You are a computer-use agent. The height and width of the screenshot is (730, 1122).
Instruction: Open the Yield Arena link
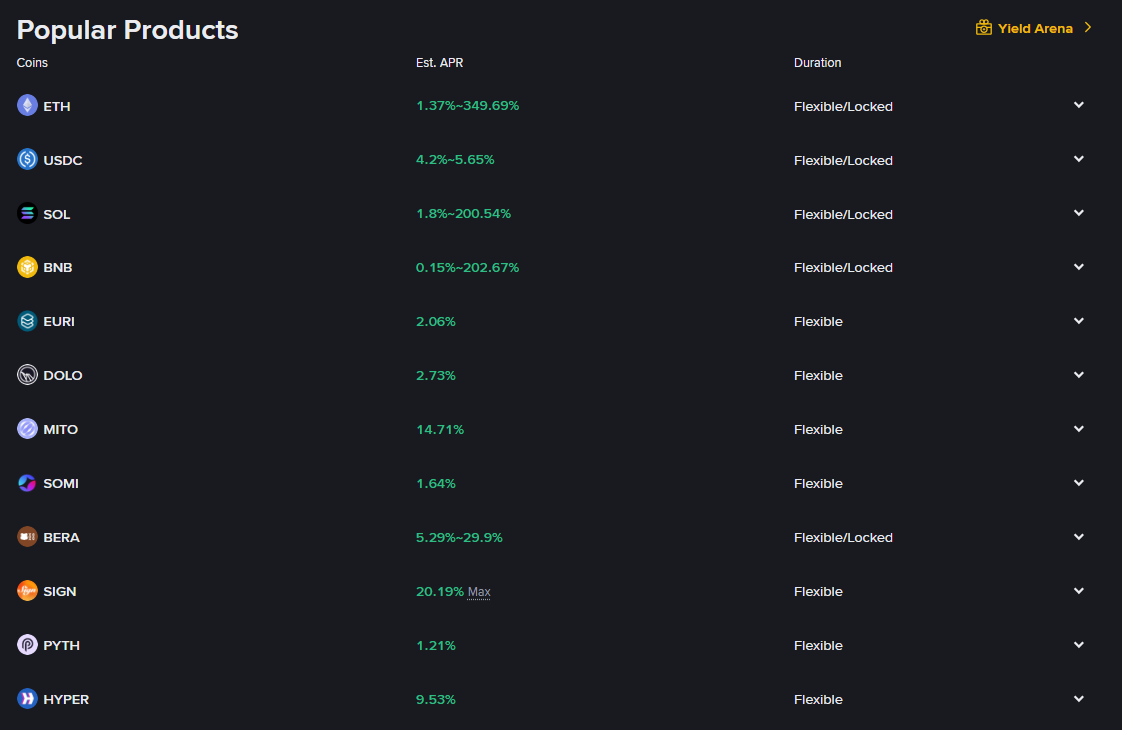(x=1035, y=28)
